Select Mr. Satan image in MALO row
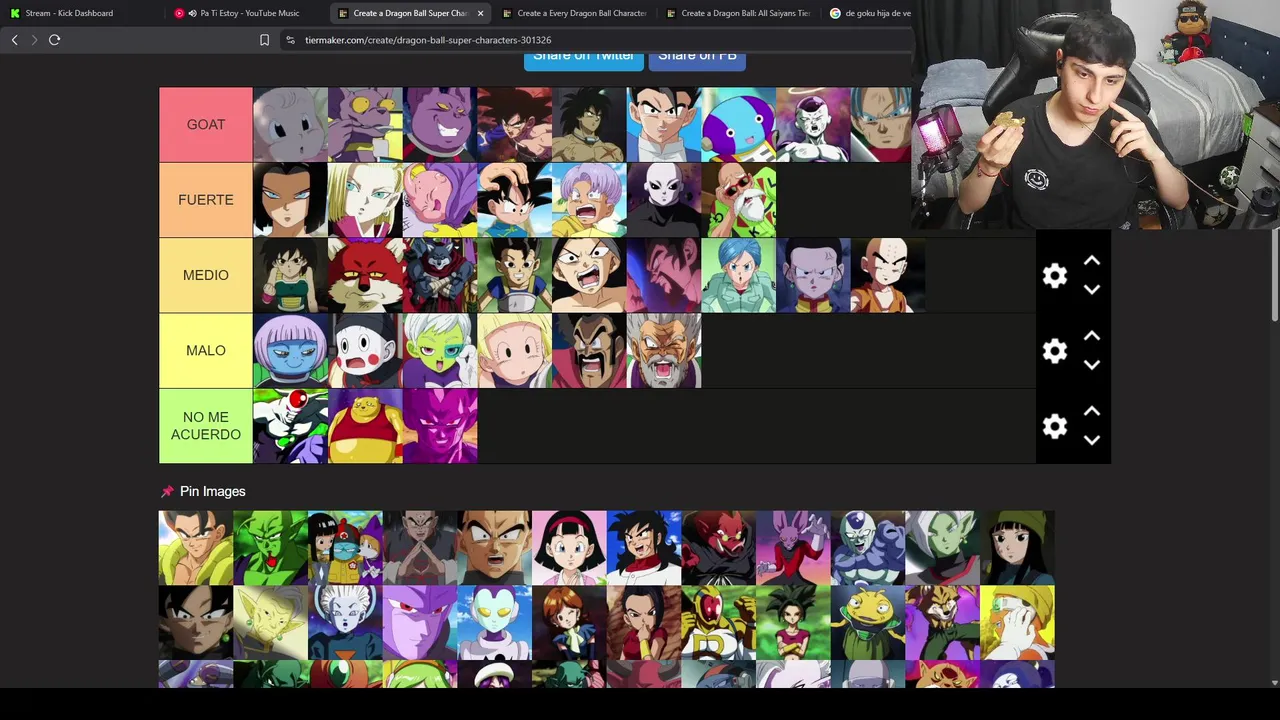 click(x=589, y=350)
